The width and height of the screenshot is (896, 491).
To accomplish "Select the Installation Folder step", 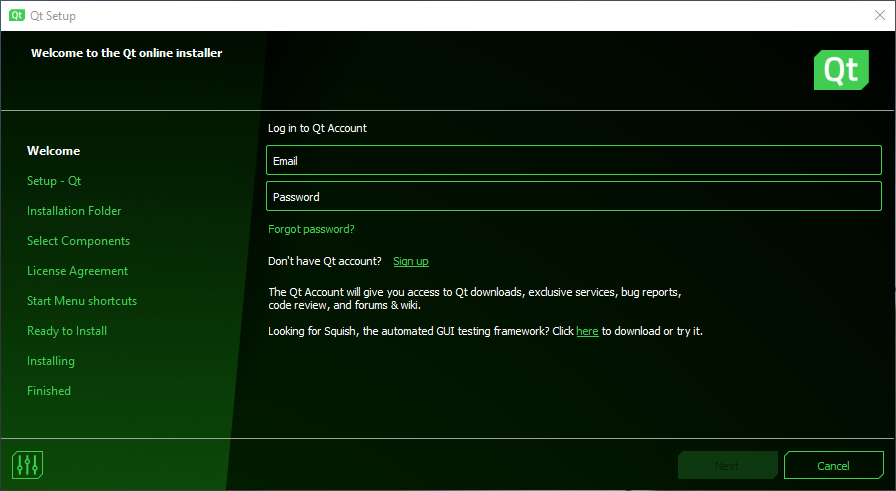I will (x=74, y=211).
